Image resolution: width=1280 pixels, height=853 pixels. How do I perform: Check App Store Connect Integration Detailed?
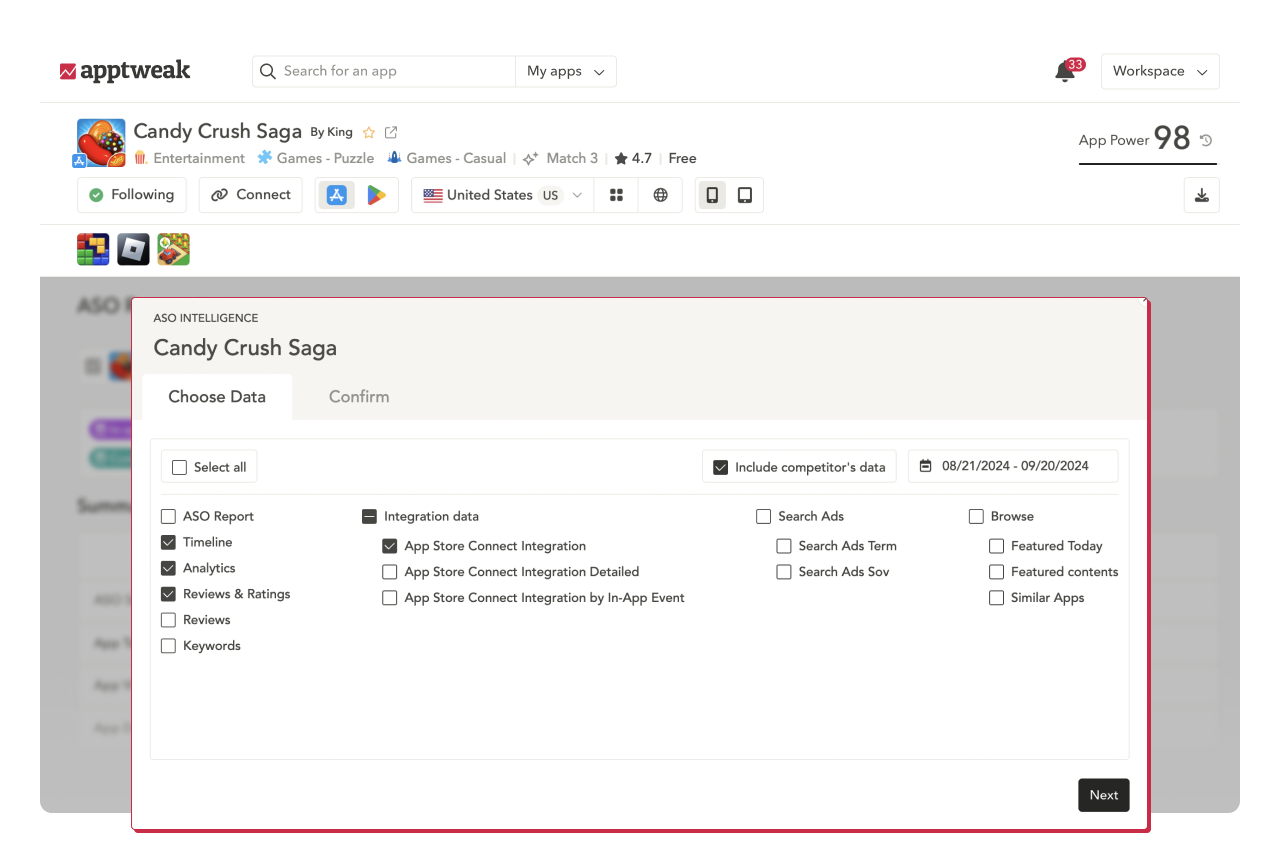pyautogui.click(x=389, y=572)
